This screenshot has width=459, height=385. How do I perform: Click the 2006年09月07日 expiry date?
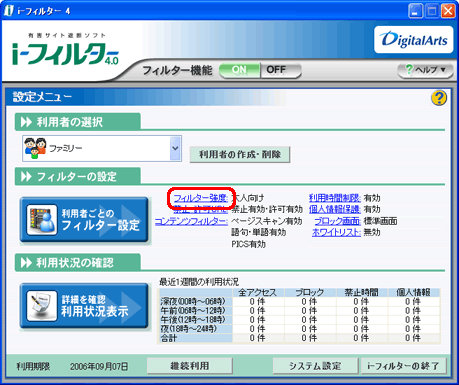click(x=99, y=367)
